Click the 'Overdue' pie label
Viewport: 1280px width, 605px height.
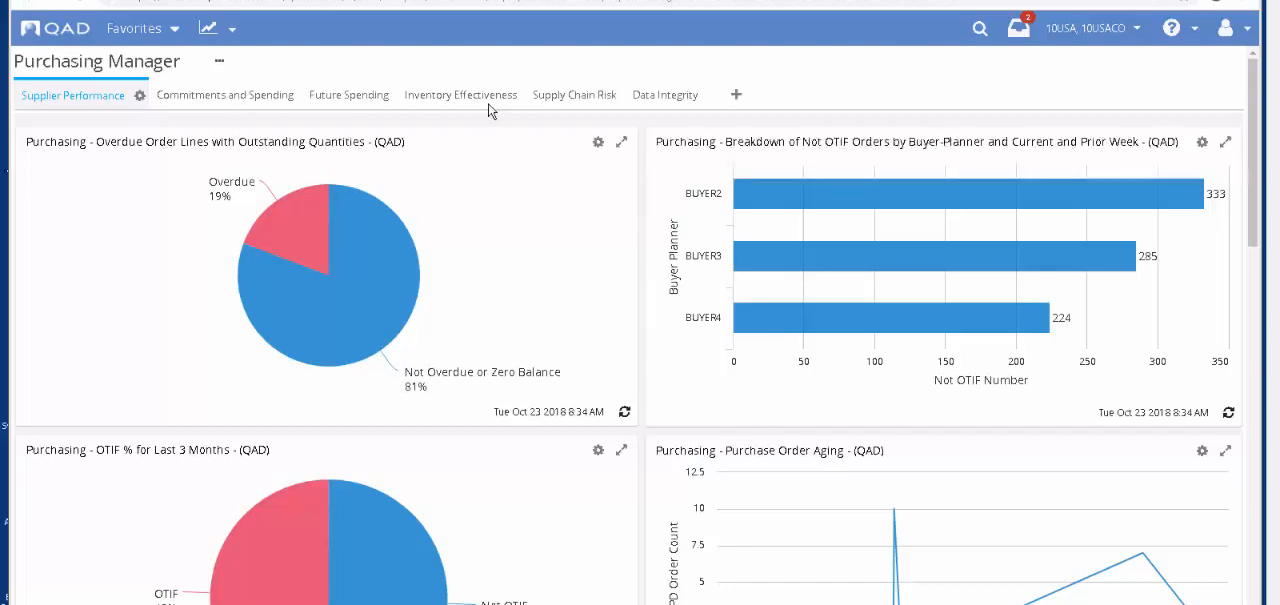pos(231,182)
